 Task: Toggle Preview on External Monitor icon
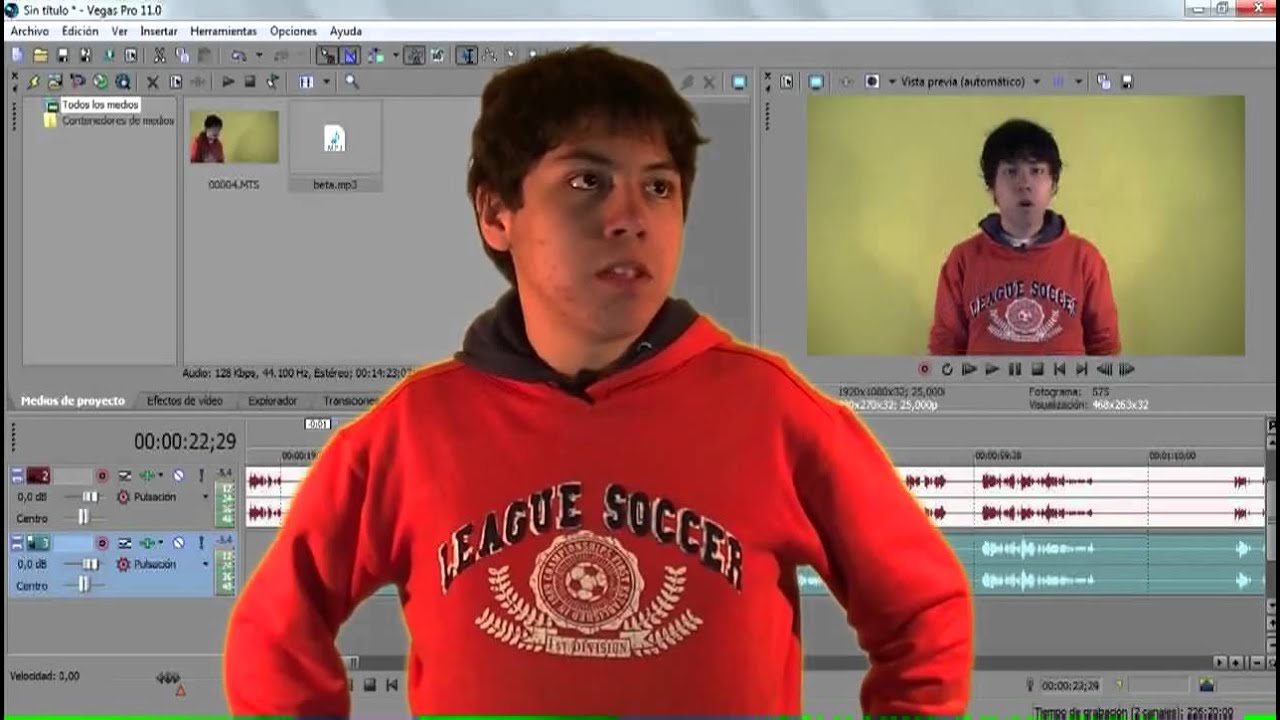816,82
